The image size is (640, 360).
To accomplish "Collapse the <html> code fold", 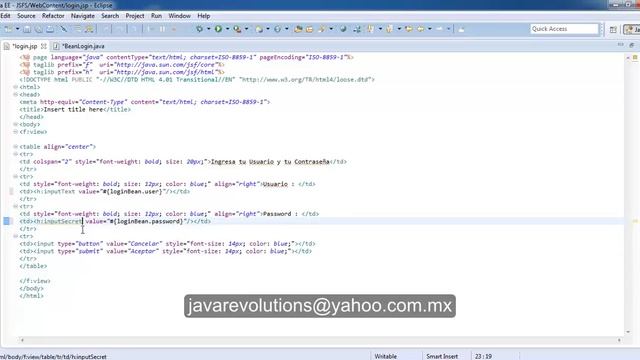I will tap(16, 87).
